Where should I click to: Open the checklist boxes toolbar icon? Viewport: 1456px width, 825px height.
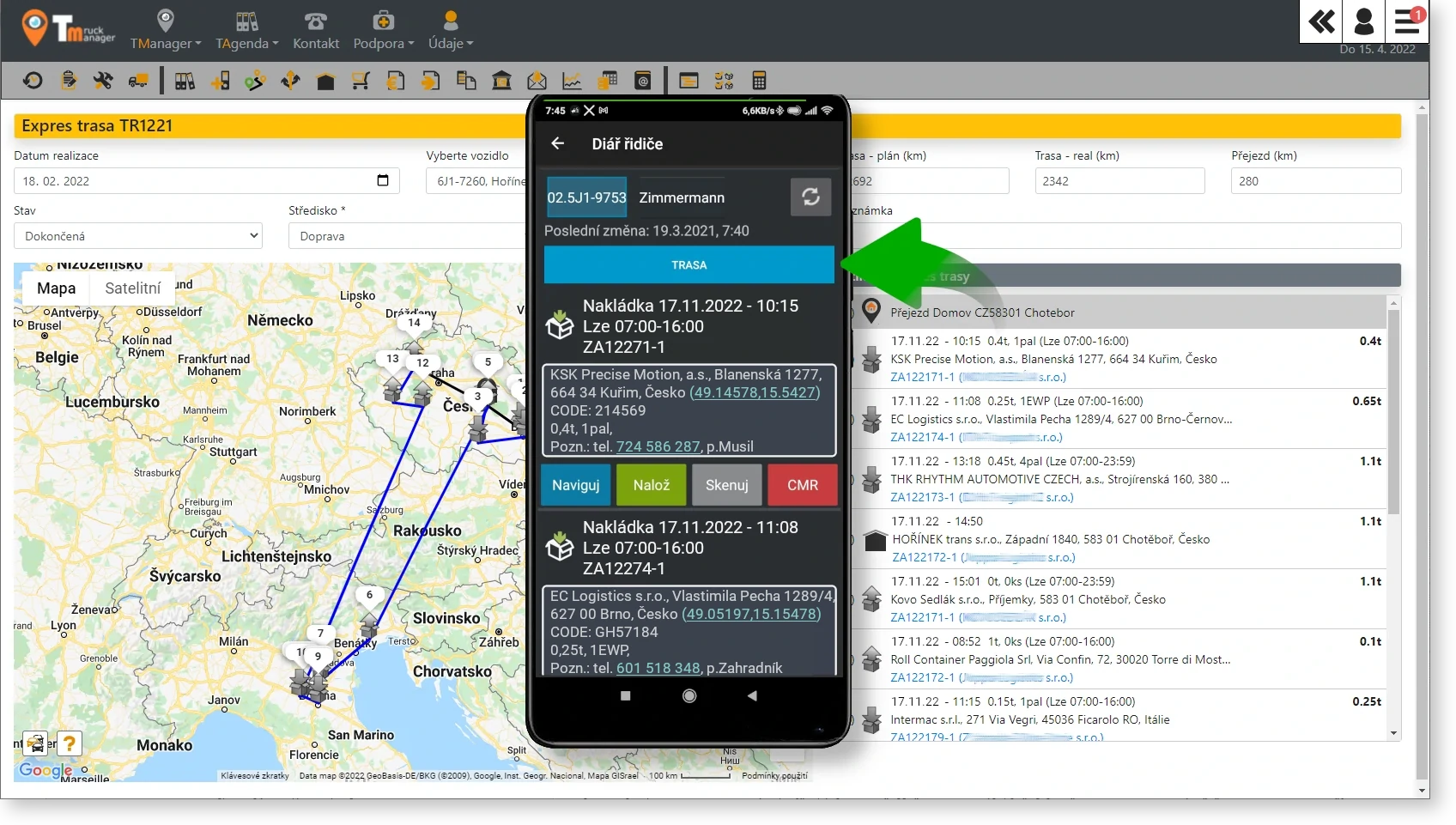(724, 81)
